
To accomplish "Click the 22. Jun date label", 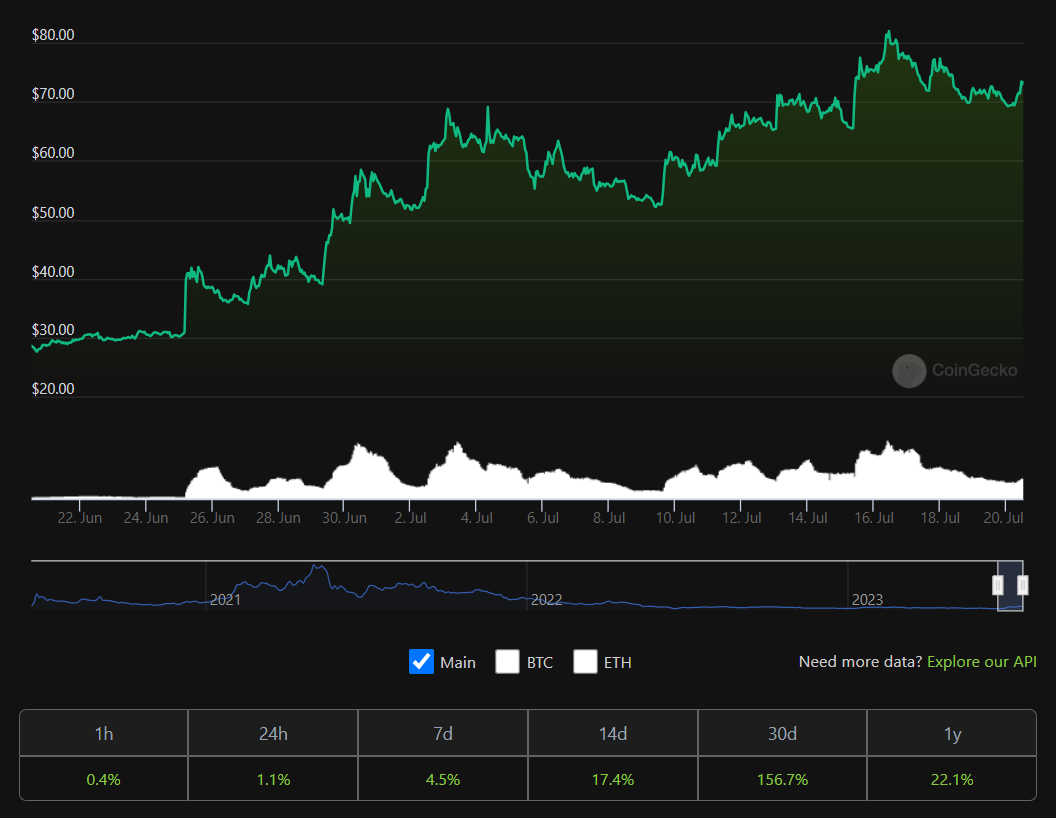I will click(x=79, y=518).
